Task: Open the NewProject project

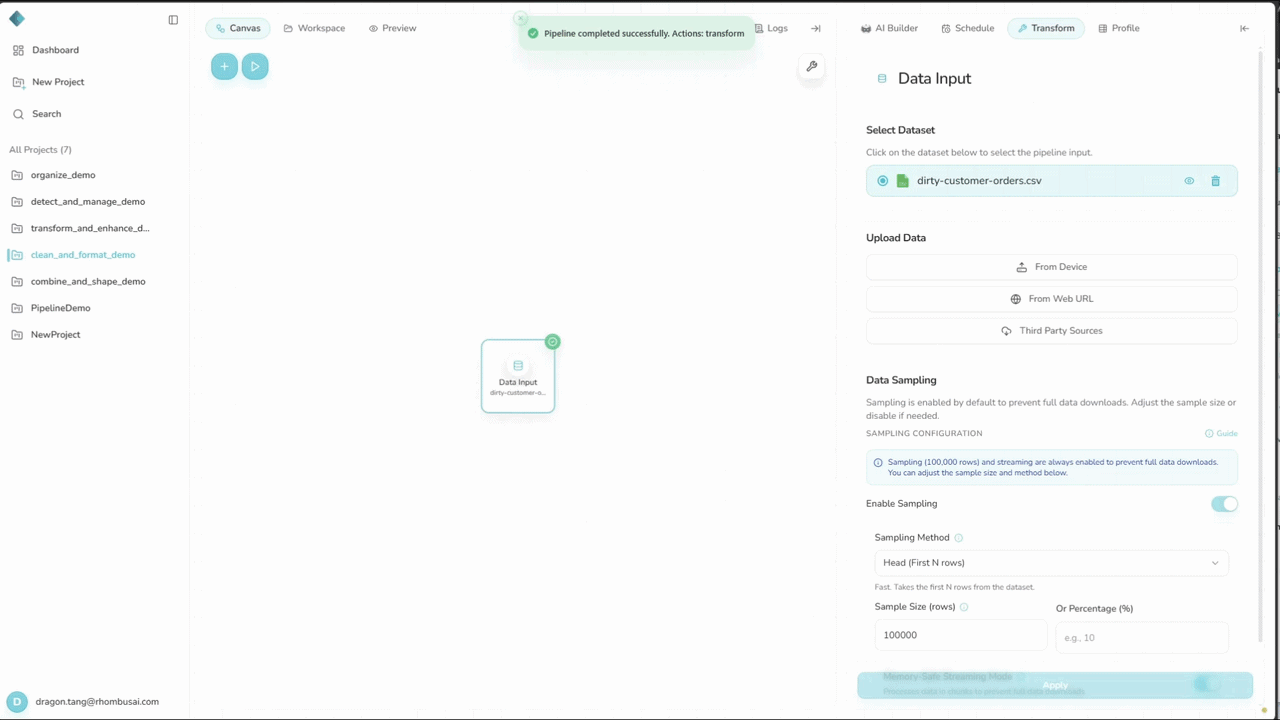Action: [x=55, y=335]
